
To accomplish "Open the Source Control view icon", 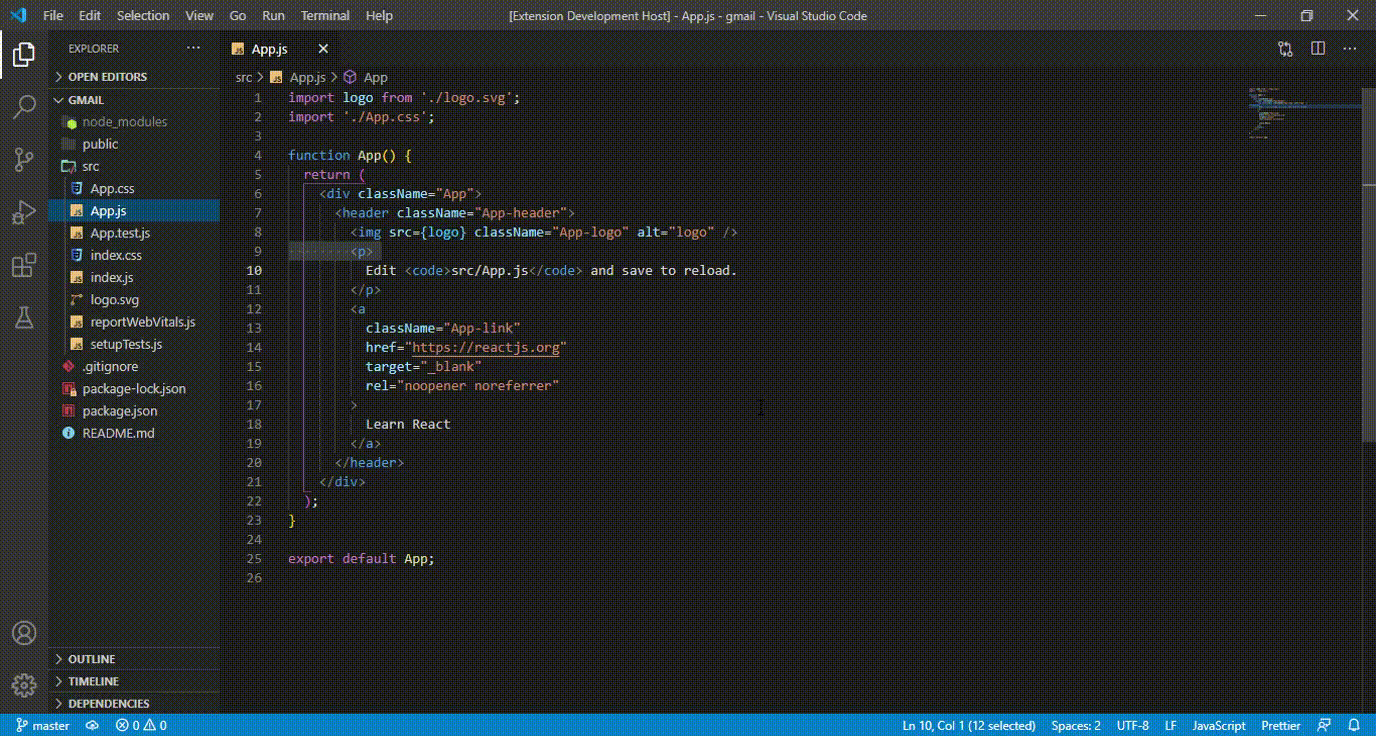I will [x=24, y=160].
